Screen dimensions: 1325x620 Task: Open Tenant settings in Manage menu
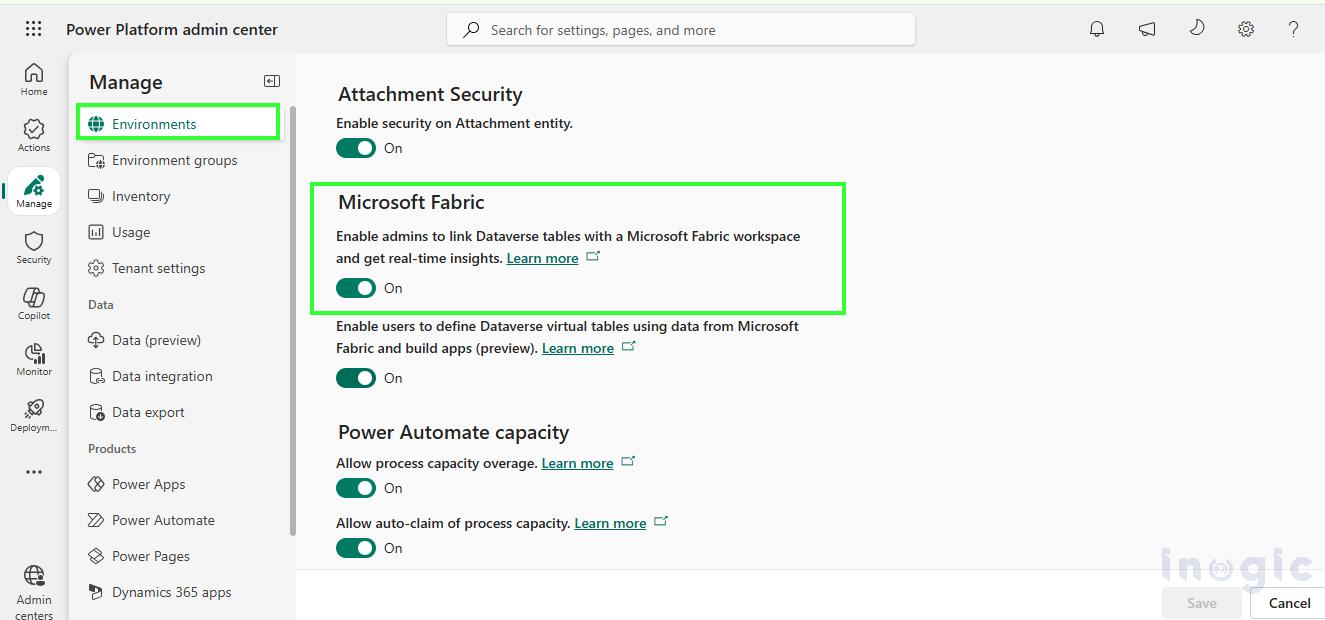point(178,268)
